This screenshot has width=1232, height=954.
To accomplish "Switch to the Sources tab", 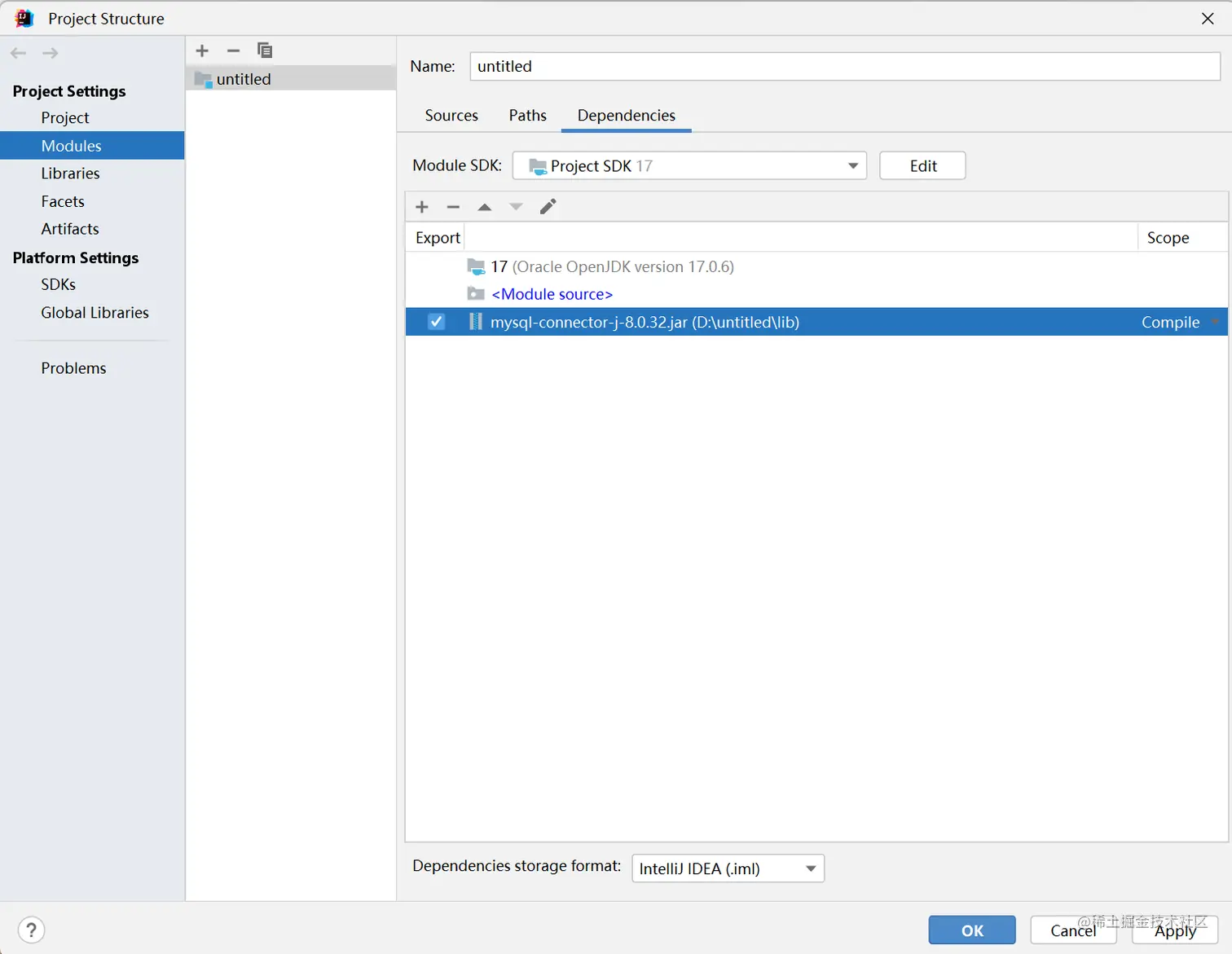I will click(451, 116).
